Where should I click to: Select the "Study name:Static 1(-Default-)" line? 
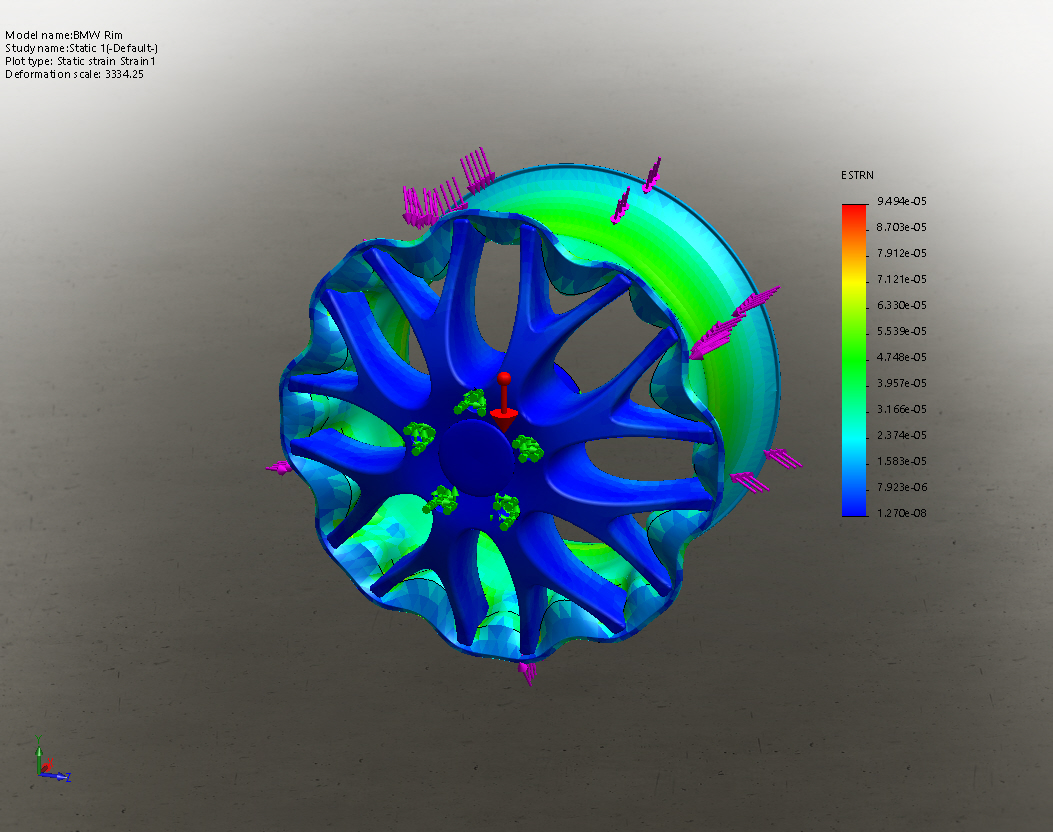click(x=81, y=48)
